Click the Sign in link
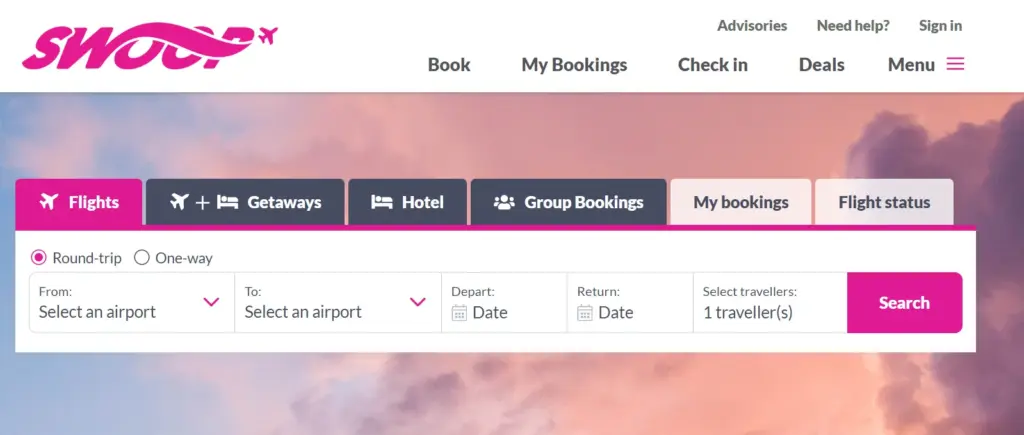 pyautogui.click(x=940, y=25)
